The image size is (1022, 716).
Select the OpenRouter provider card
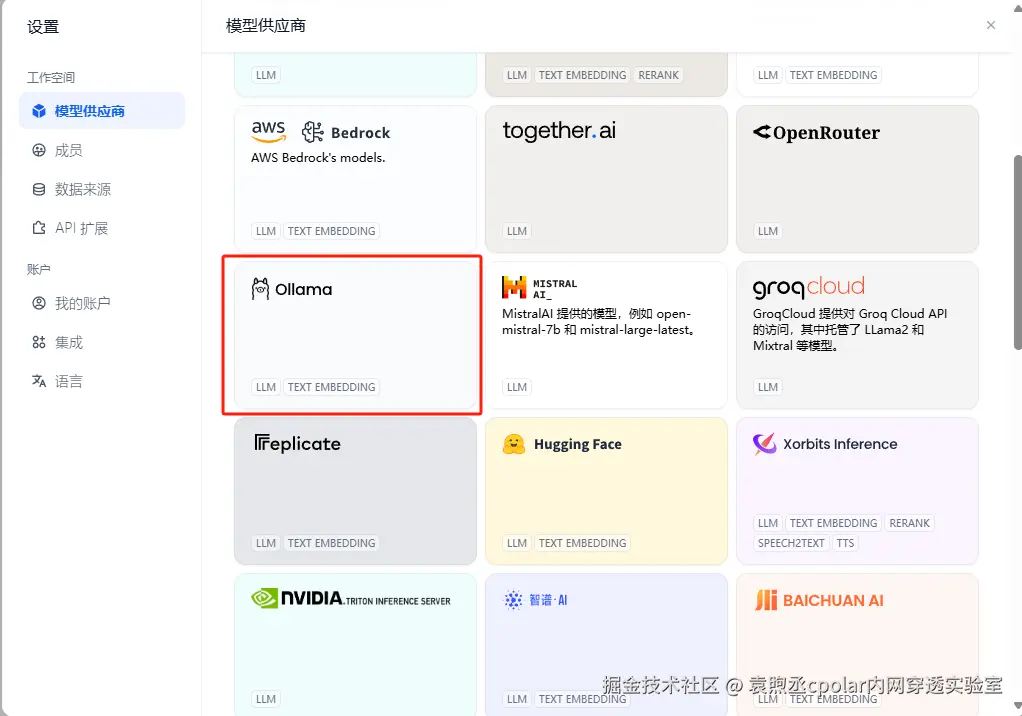click(x=857, y=179)
